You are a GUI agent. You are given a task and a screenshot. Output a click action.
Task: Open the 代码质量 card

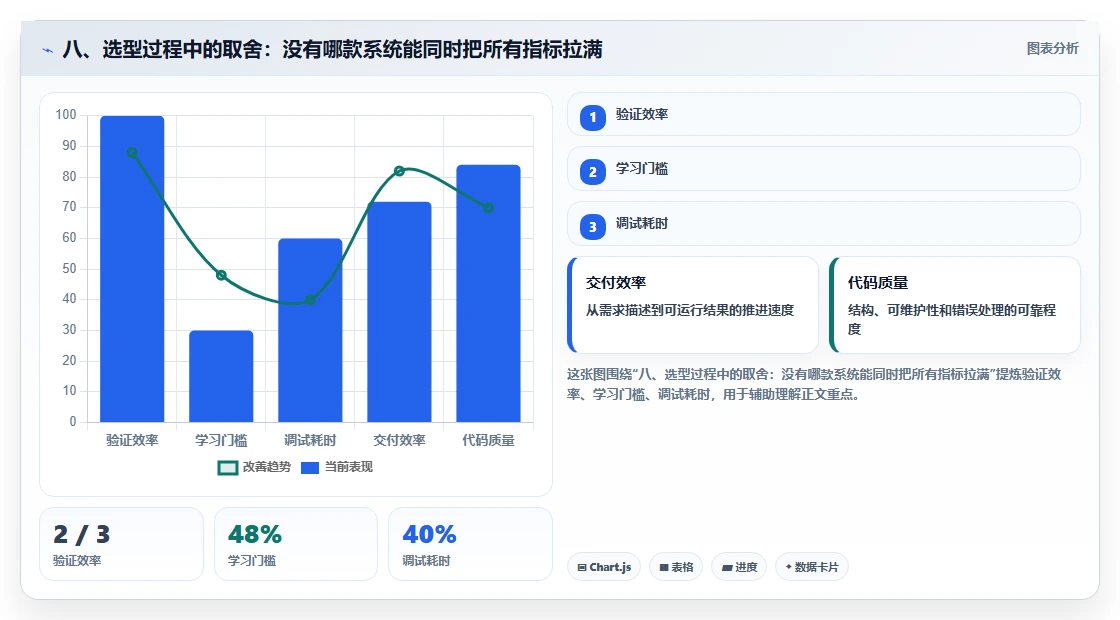point(955,305)
